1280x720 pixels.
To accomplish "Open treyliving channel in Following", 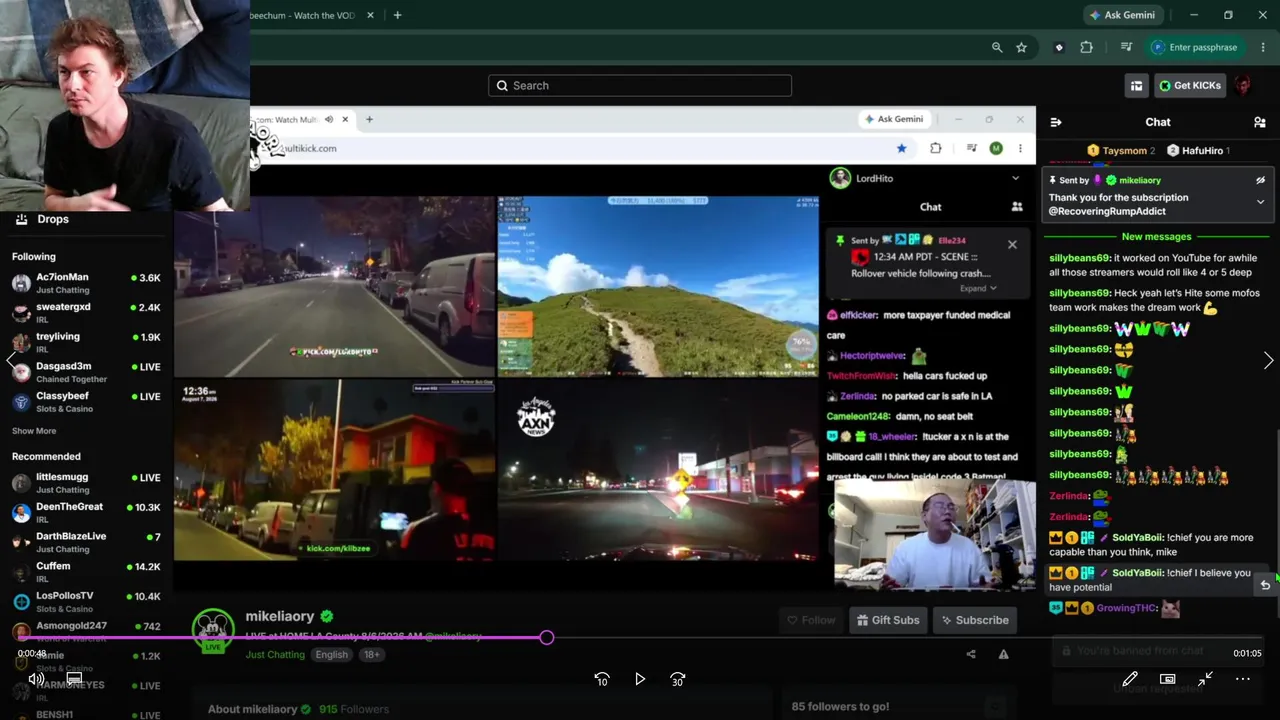I will point(86,342).
